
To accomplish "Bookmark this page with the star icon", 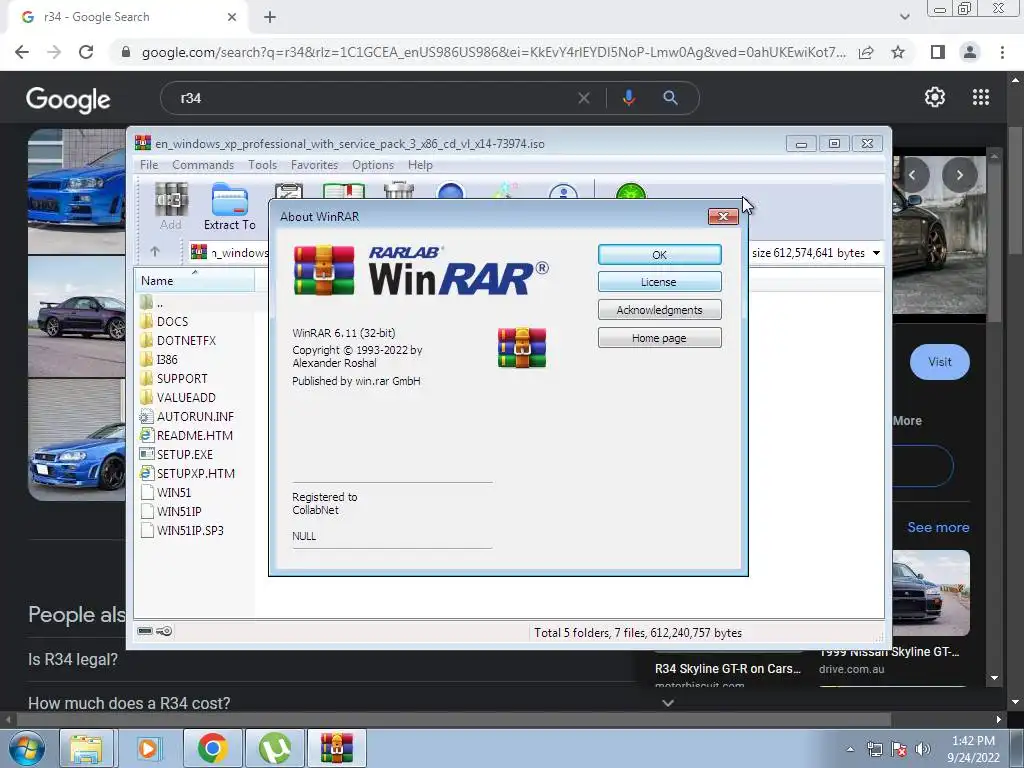I will [x=898, y=52].
